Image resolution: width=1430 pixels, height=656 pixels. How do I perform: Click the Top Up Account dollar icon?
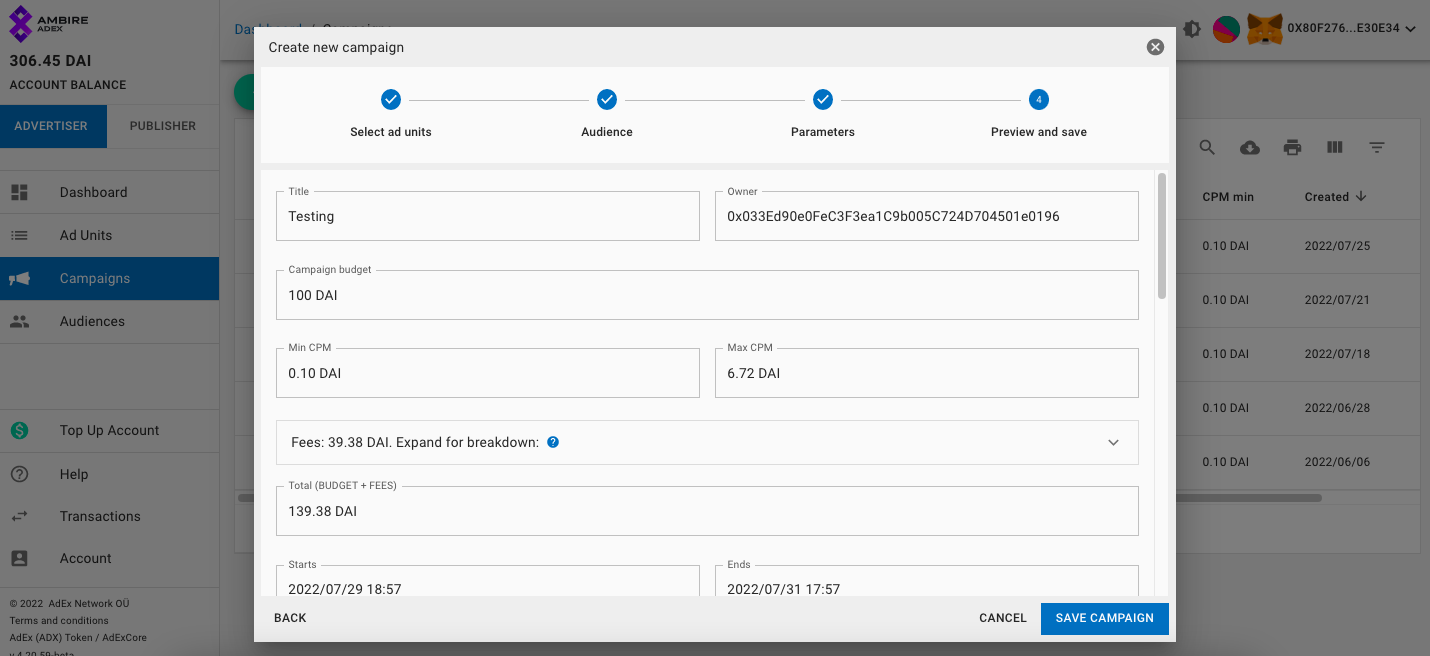pyautogui.click(x=19, y=430)
